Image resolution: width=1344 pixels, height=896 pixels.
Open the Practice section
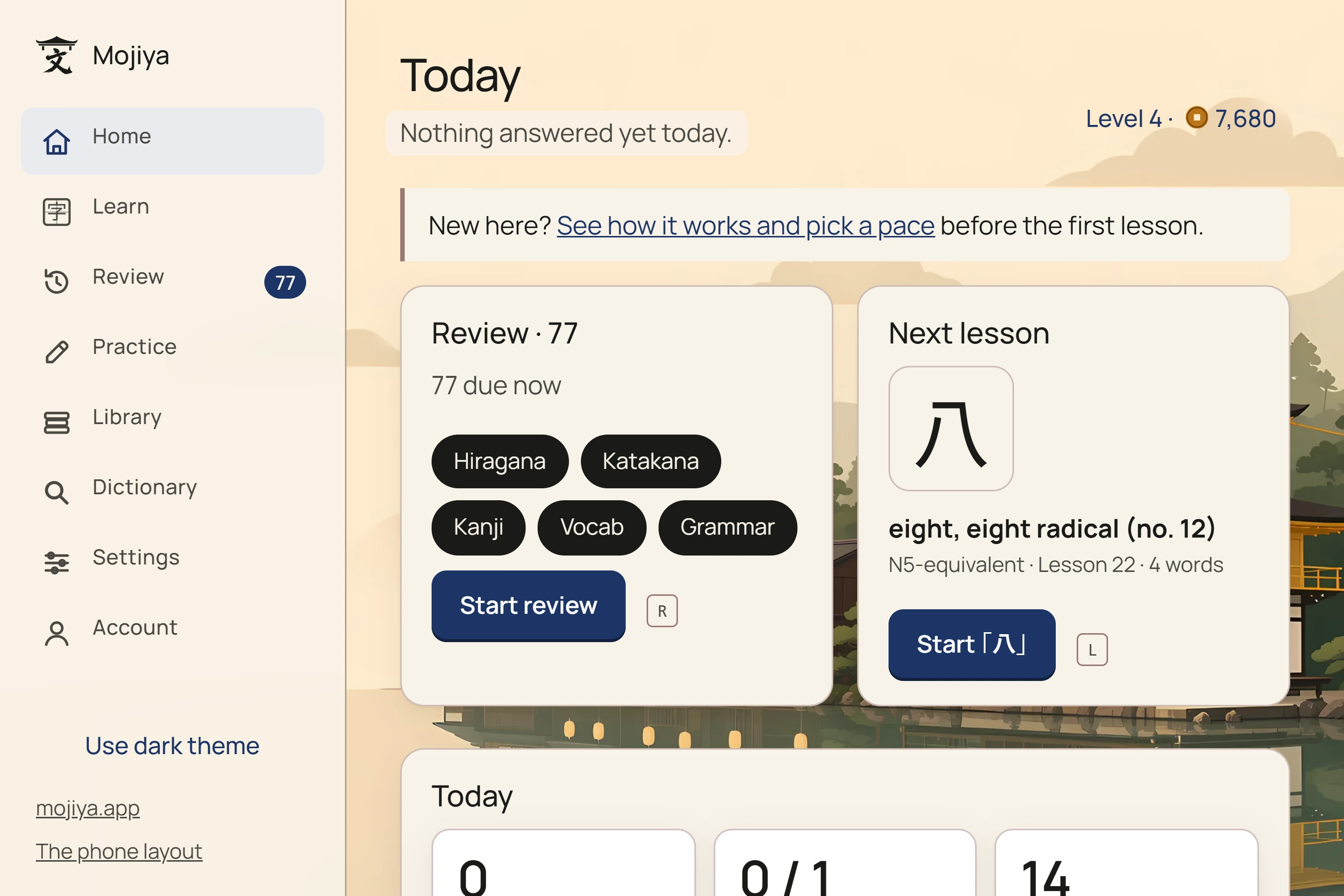[173, 352]
